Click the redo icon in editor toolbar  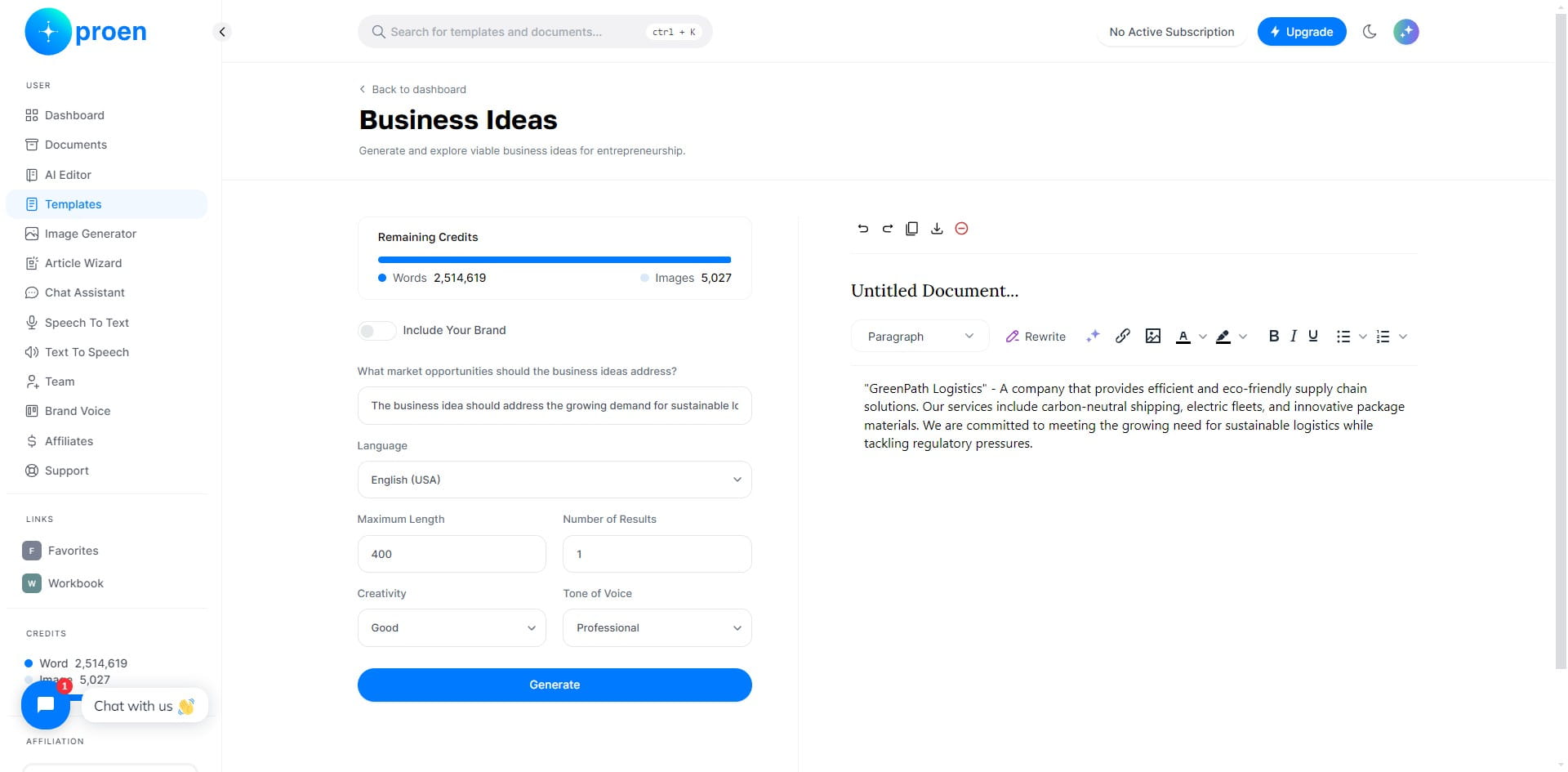coord(887,229)
